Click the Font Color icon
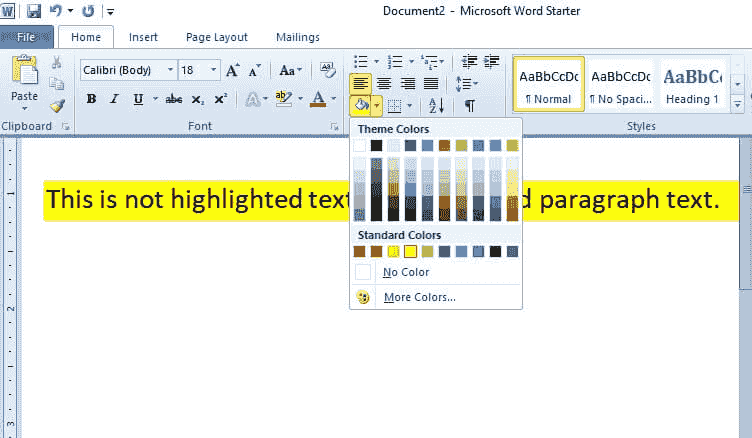Image resolution: width=752 pixels, height=438 pixels. [318, 99]
